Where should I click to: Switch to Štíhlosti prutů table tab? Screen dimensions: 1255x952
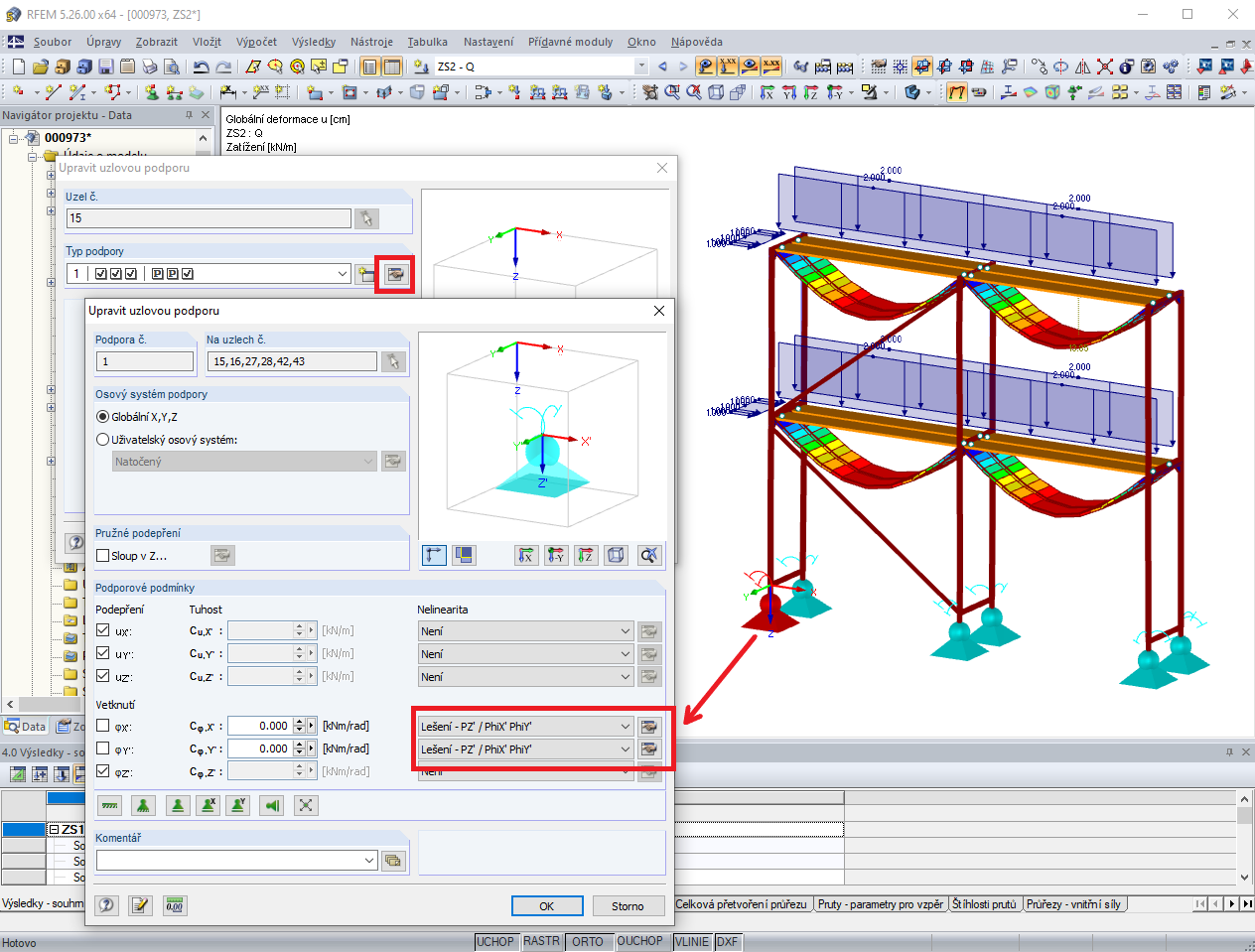click(x=984, y=904)
